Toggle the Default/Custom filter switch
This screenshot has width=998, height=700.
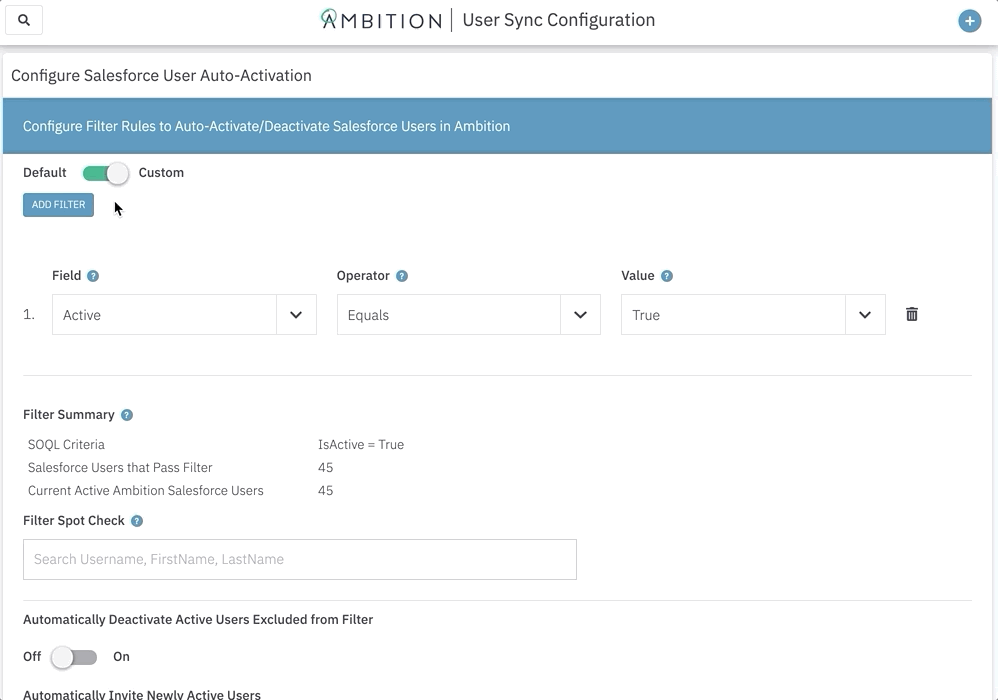click(106, 173)
